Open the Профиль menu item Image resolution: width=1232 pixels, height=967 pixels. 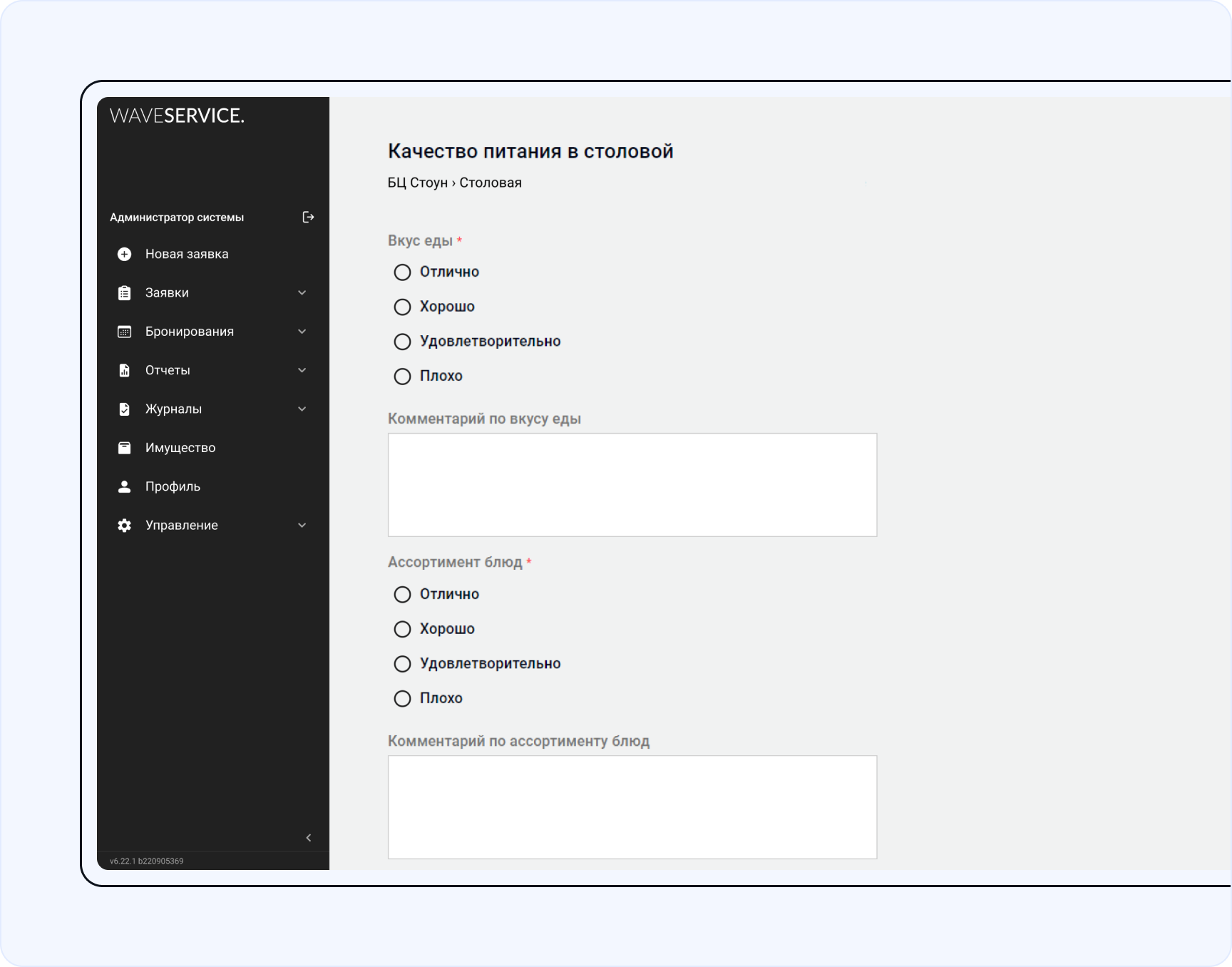point(173,486)
